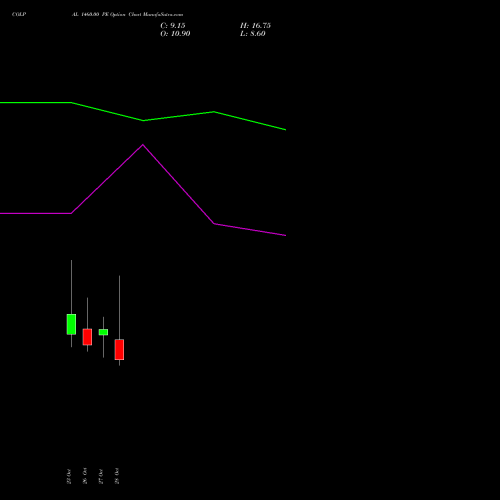Viewport: 500px width, 500px height.
Task: Select the 23 Oct green candlestick
Action: pyautogui.click(x=71, y=324)
